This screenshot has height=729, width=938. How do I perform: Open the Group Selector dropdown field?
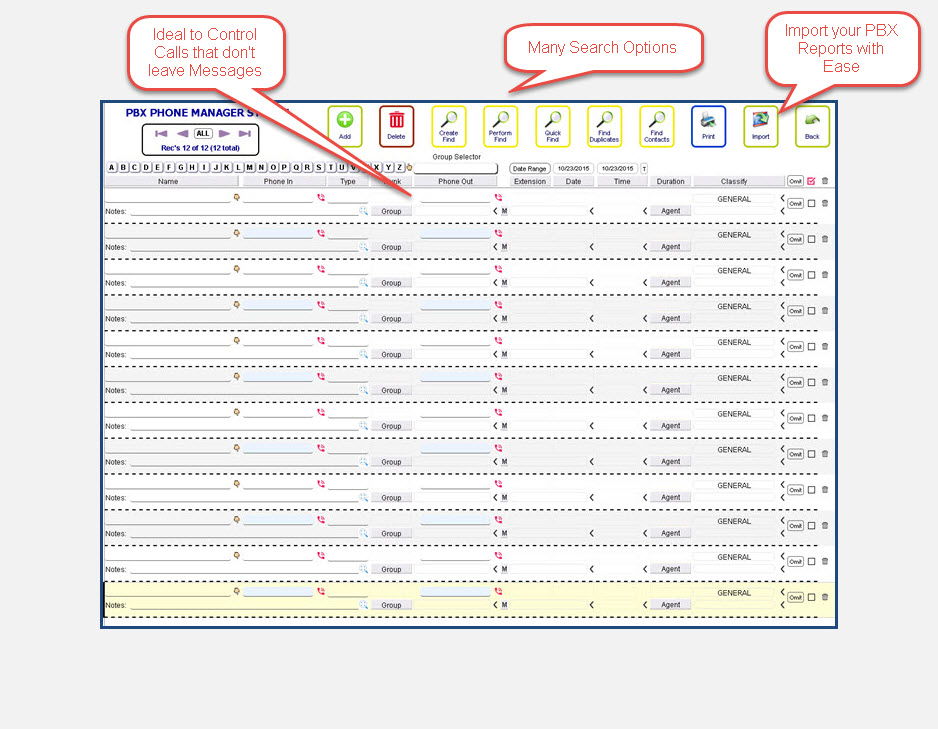tap(456, 168)
